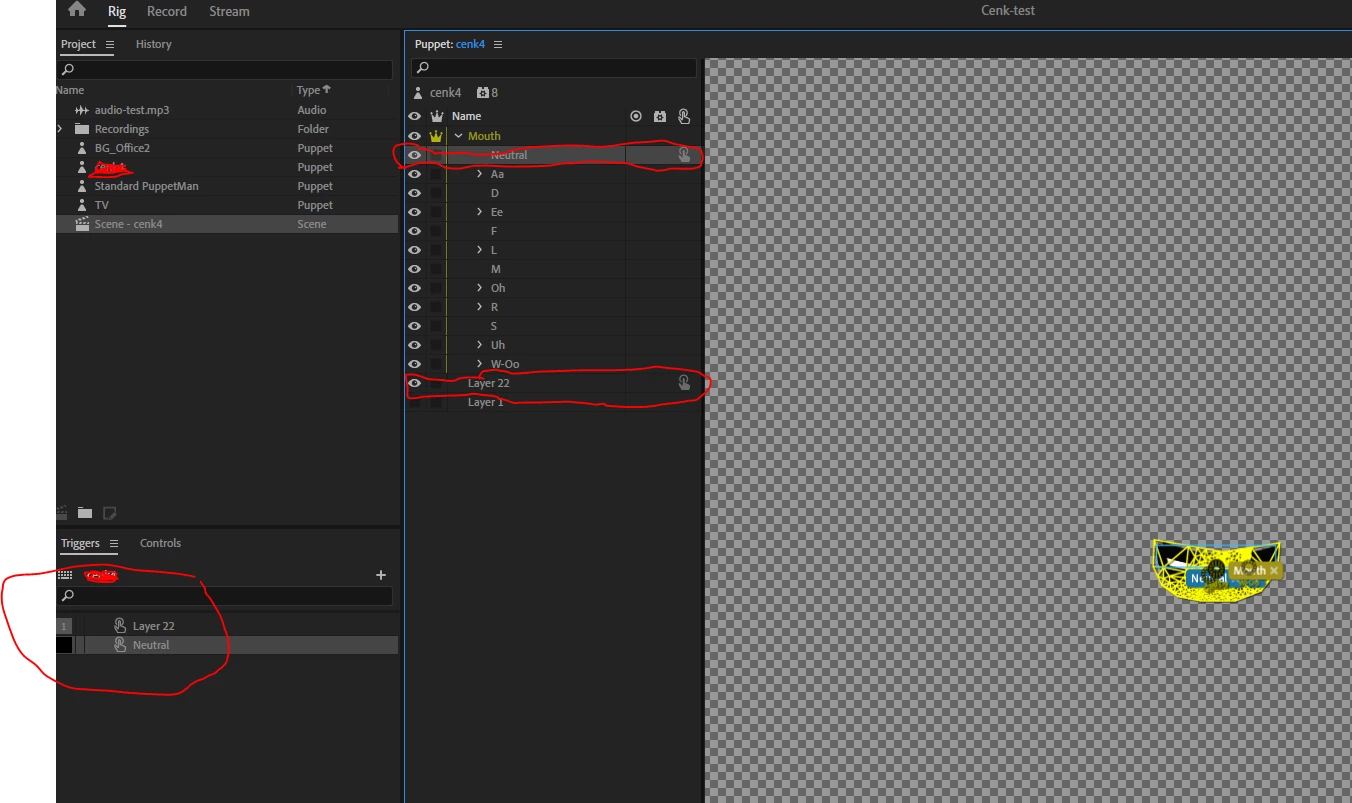Click the crown independence column header
1352x803 pixels.
436,116
